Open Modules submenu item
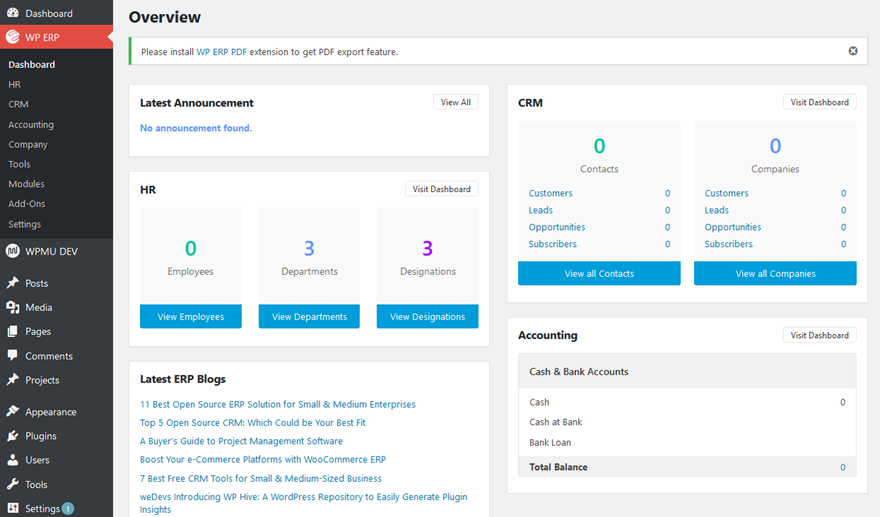This screenshot has height=517, width=880. [26, 184]
